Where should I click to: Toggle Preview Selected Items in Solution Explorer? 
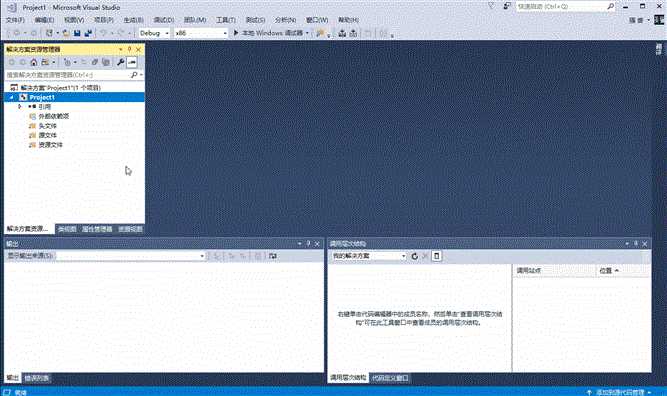[132, 63]
